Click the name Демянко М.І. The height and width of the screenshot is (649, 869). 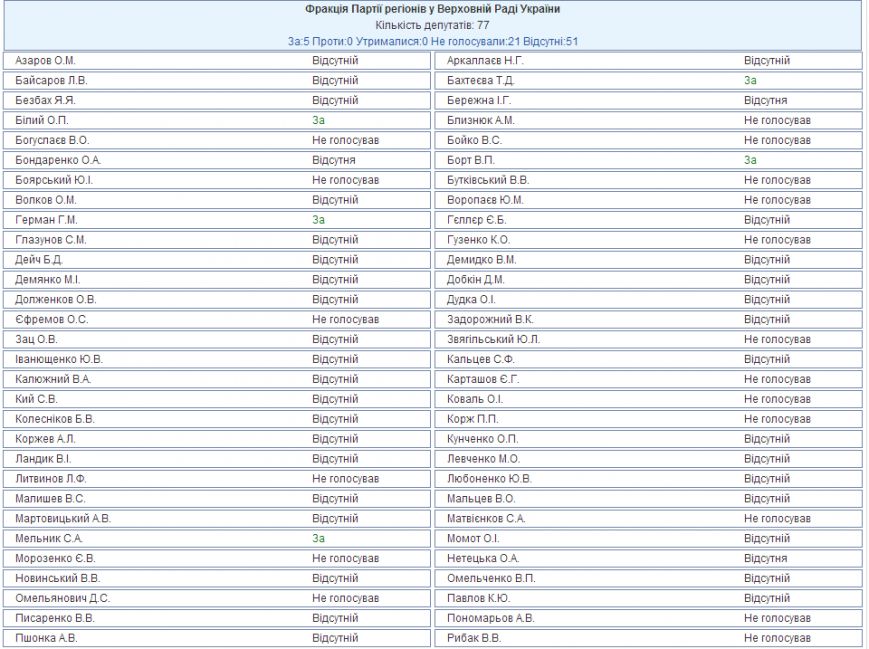point(48,280)
